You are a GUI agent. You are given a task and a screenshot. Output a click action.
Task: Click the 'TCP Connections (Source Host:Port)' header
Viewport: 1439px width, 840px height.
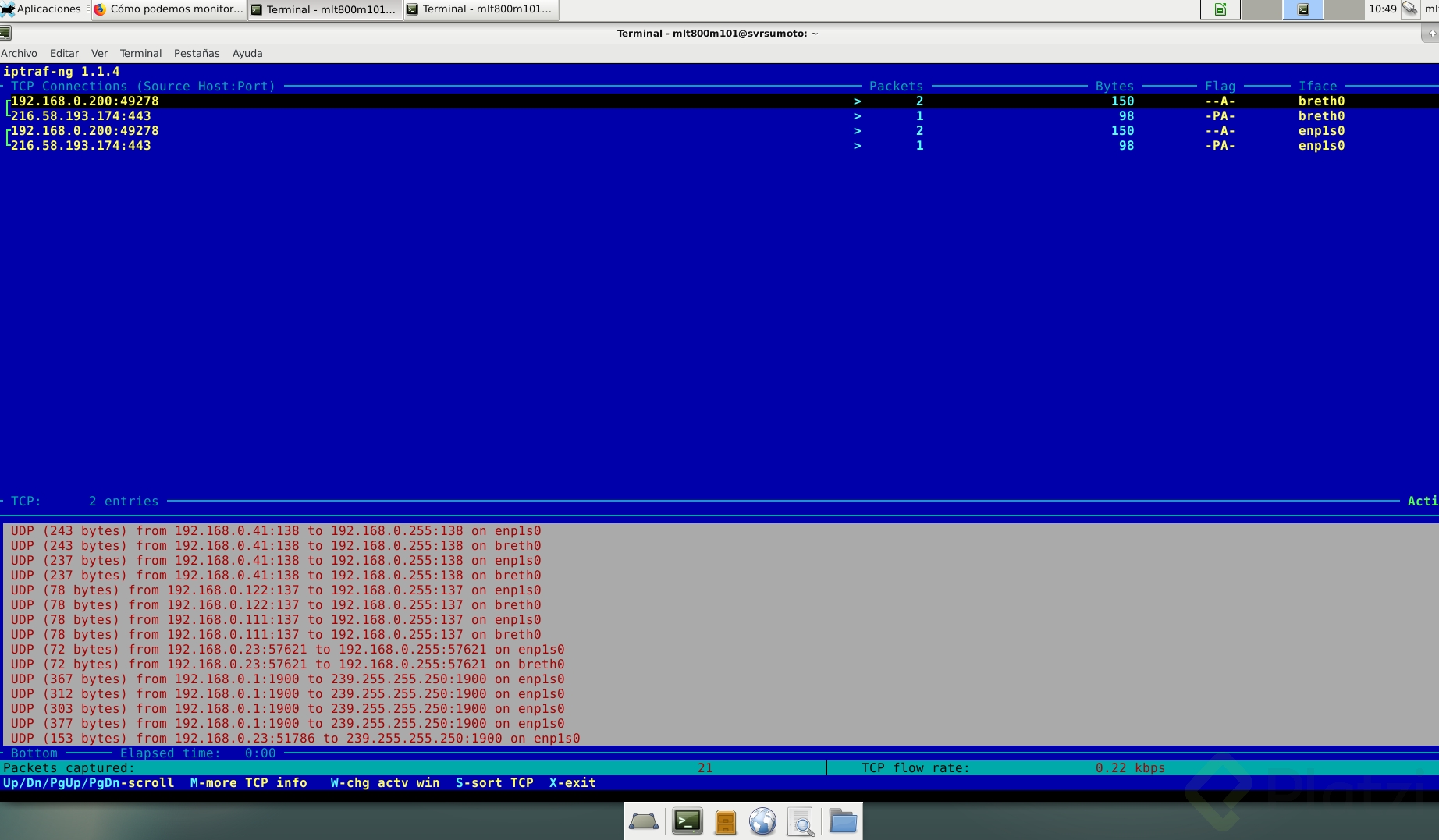(x=144, y=86)
